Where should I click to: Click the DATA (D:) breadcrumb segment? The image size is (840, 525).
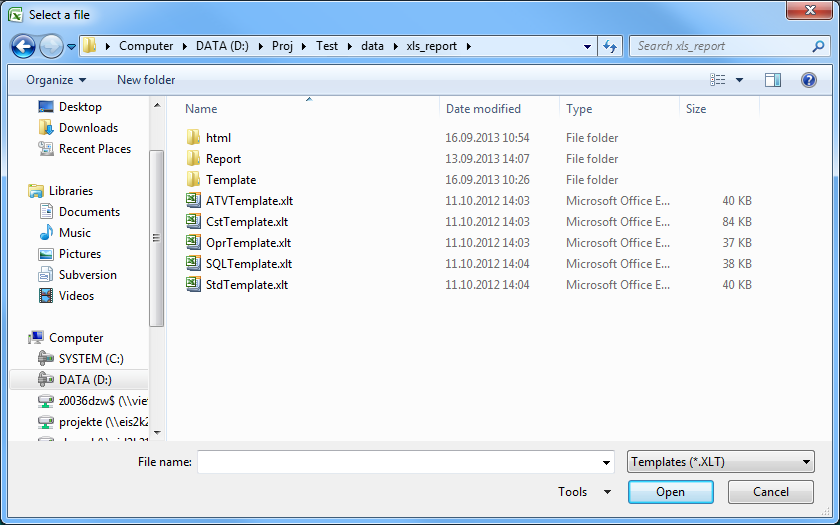[222, 46]
